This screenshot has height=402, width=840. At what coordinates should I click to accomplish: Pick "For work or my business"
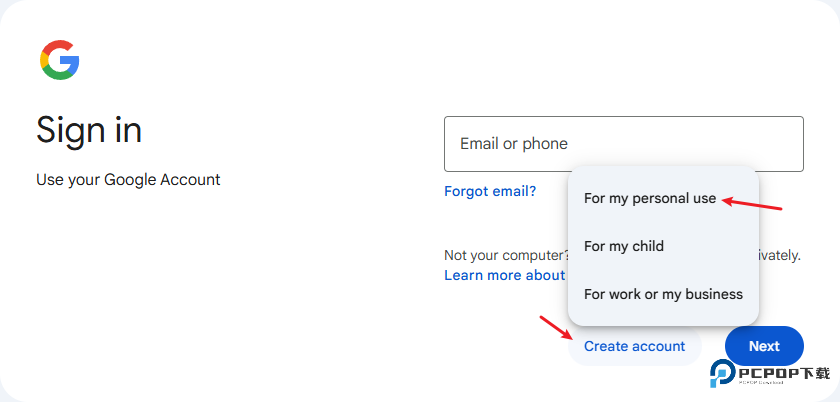point(663,294)
